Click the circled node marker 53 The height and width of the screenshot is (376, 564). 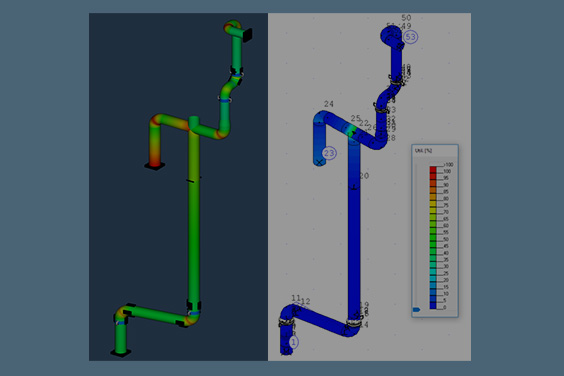410,37
